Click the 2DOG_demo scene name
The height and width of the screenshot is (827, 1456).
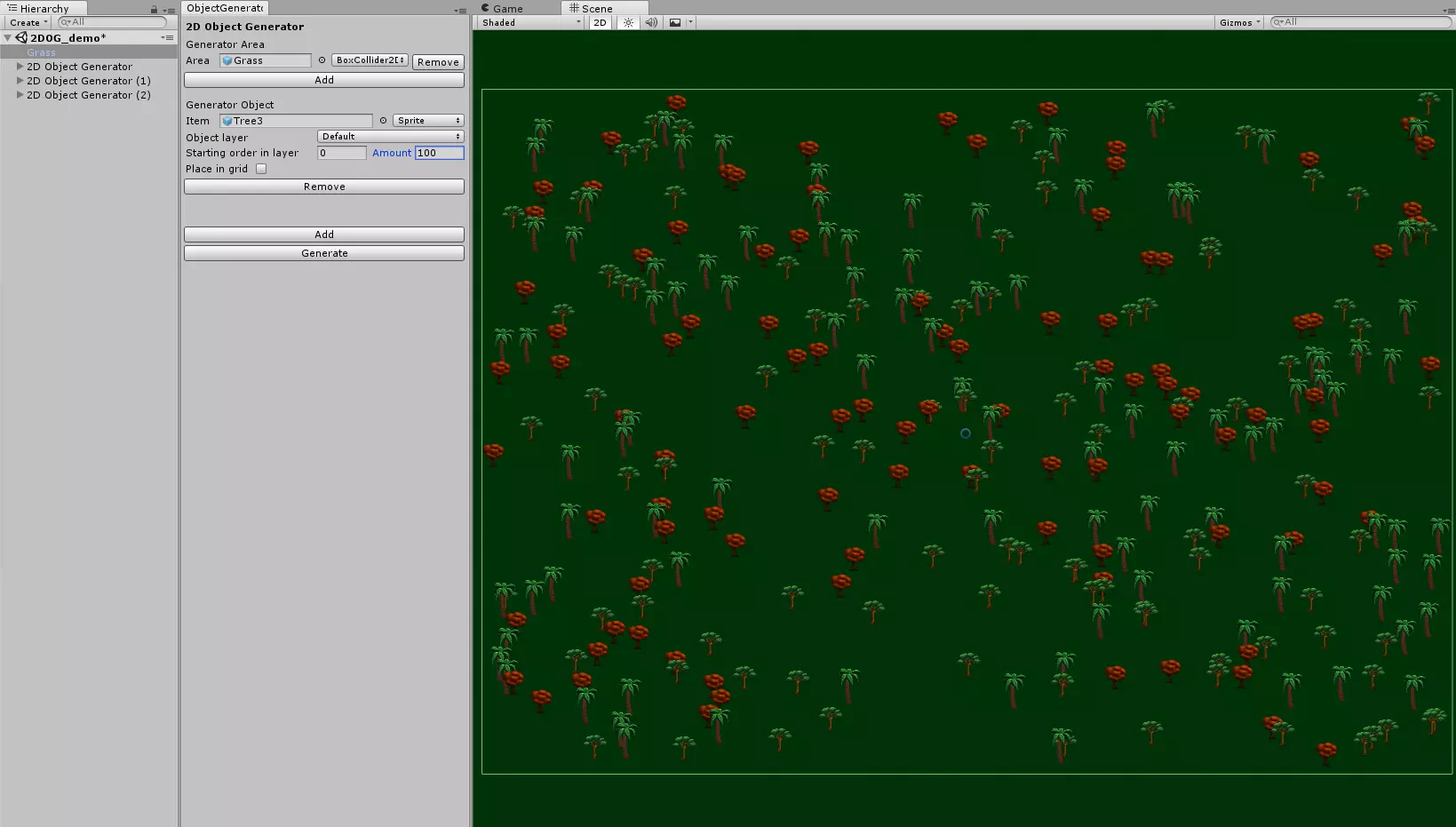coord(68,38)
